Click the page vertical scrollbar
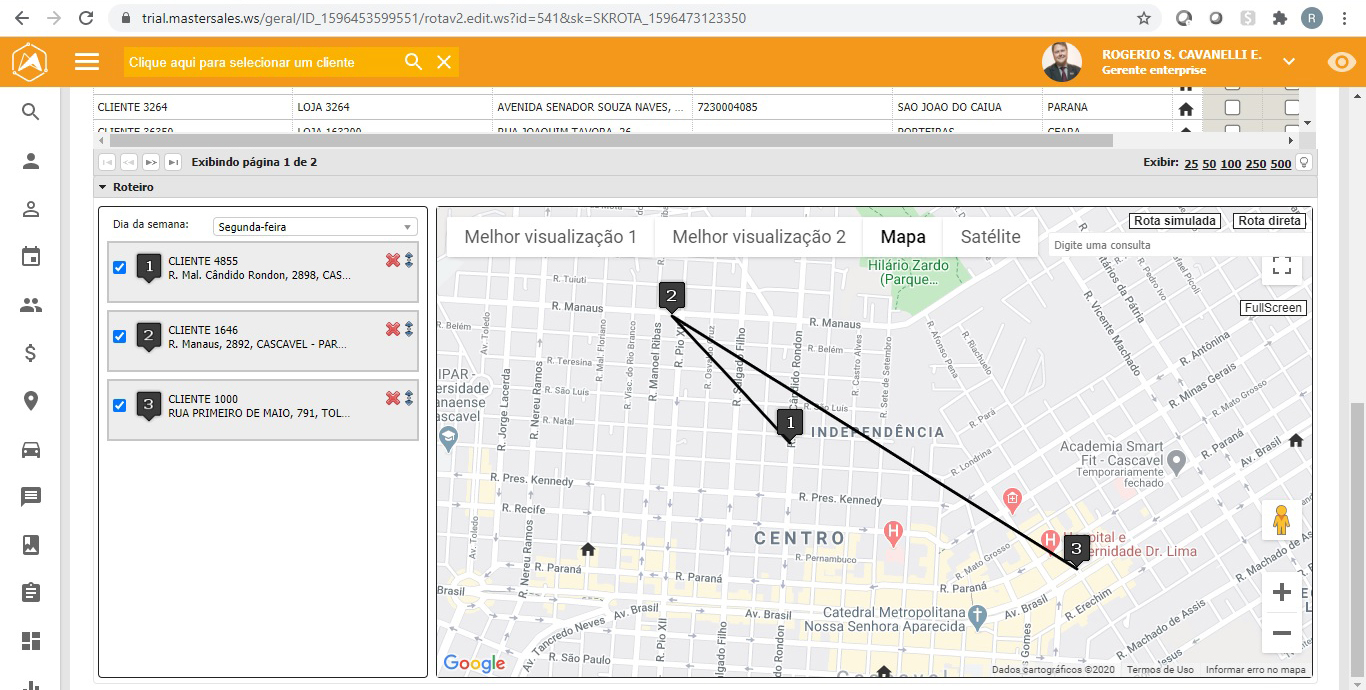 [x=1357, y=500]
